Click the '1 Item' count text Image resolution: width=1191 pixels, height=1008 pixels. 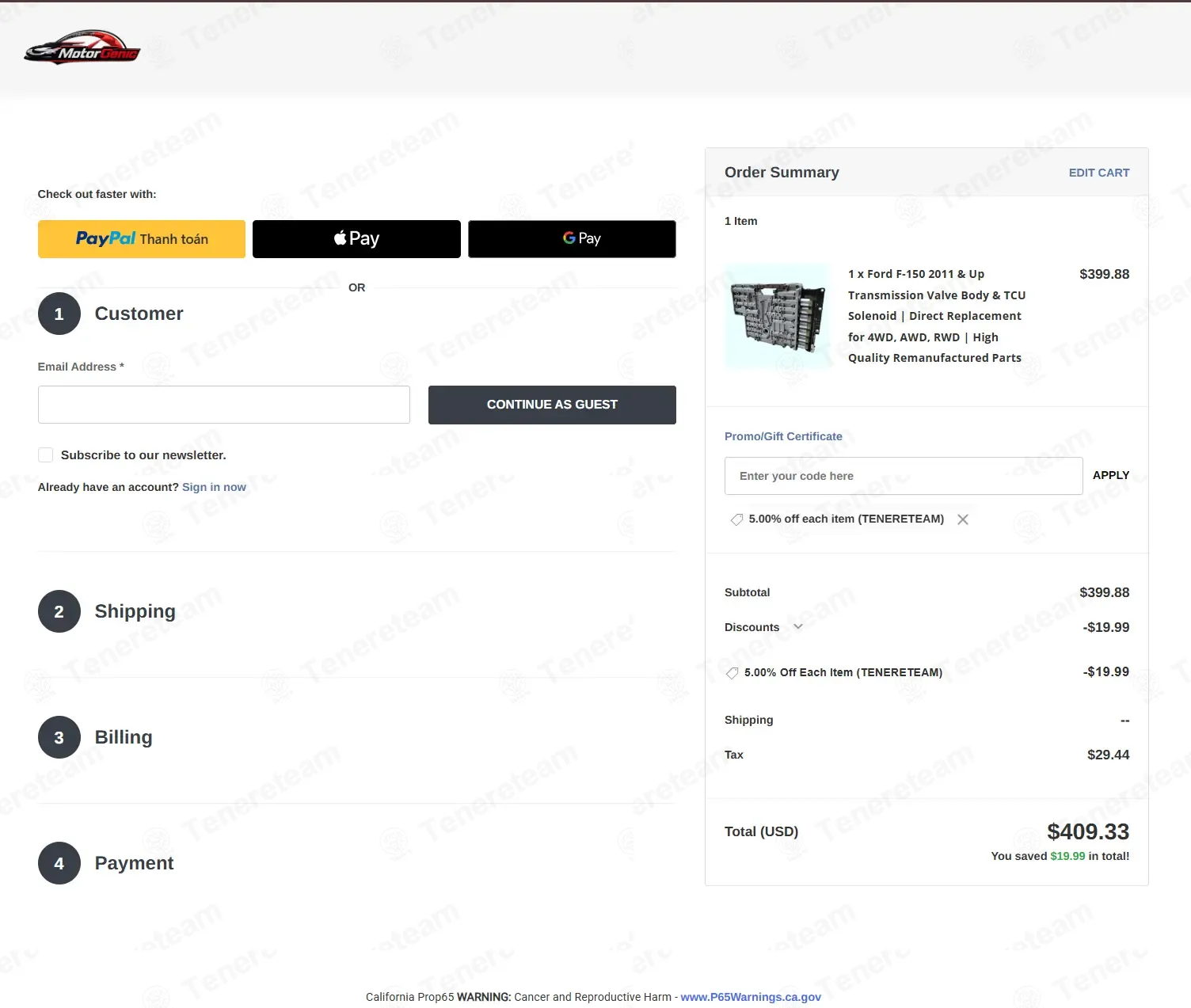(x=740, y=221)
